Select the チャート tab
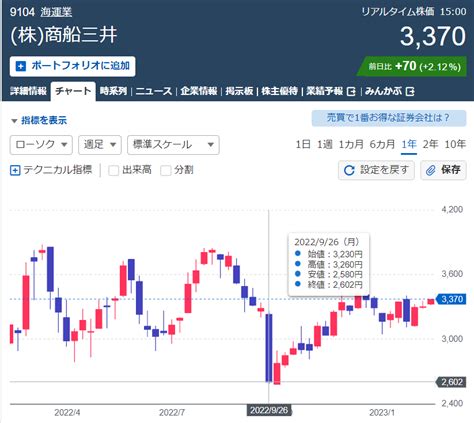The height and width of the screenshot is (423, 474). tap(73, 91)
